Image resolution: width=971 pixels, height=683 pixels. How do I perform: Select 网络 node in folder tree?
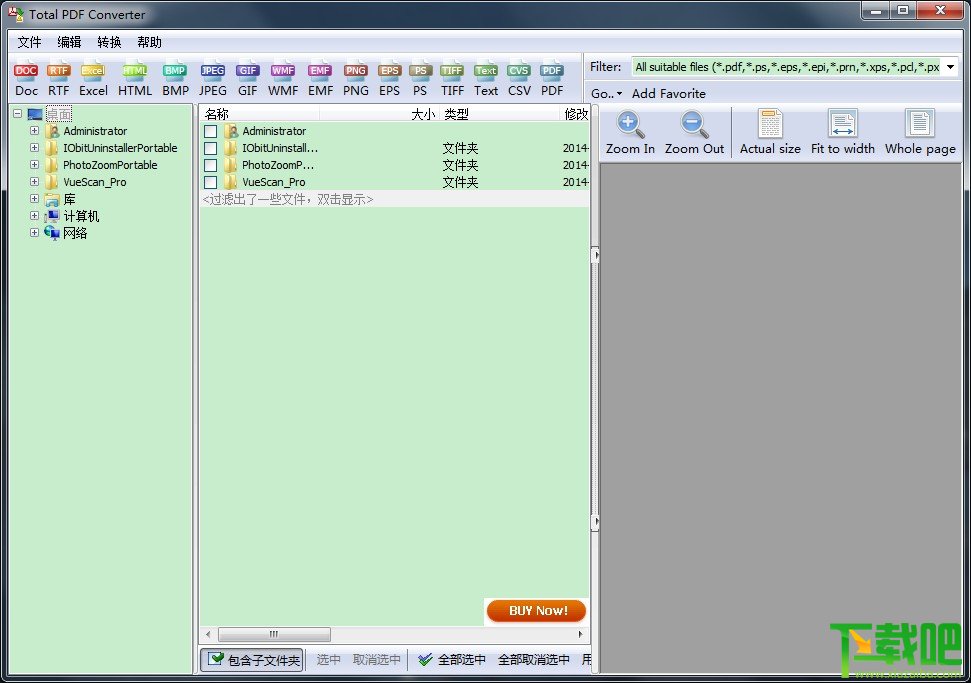(x=75, y=233)
